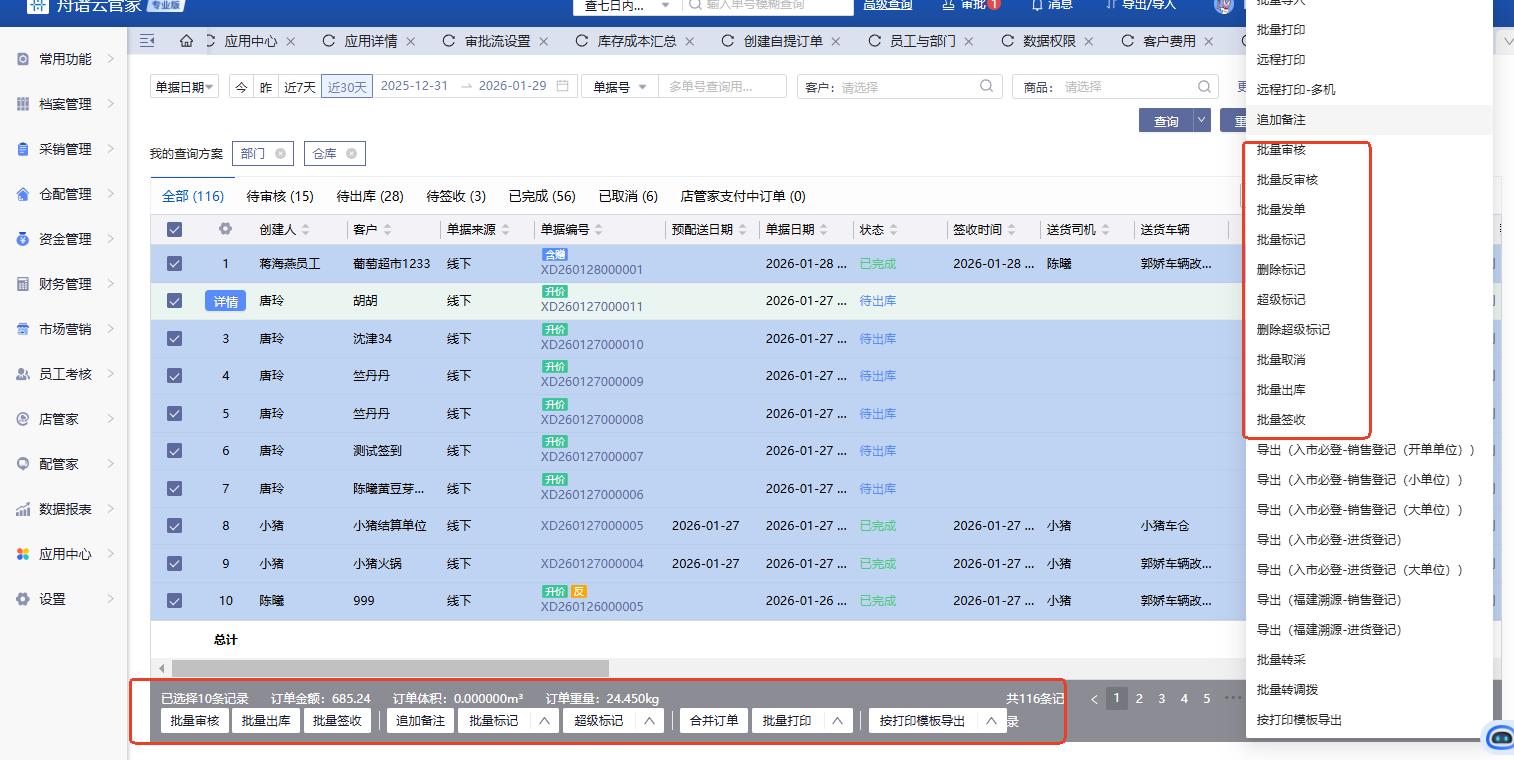The height and width of the screenshot is (760, 1514).
Task: Click the 详情 button in row 2
Action: tap(225, 302)
